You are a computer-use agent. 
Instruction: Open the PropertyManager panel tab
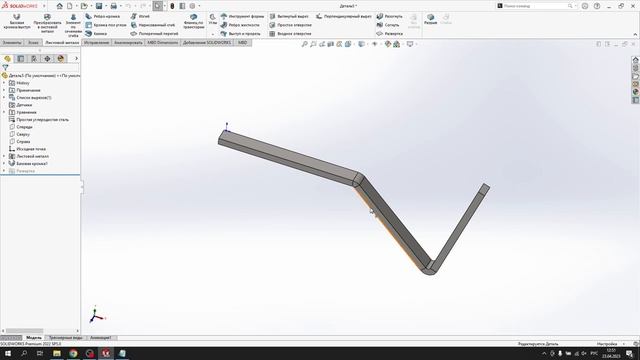(20, 59)
